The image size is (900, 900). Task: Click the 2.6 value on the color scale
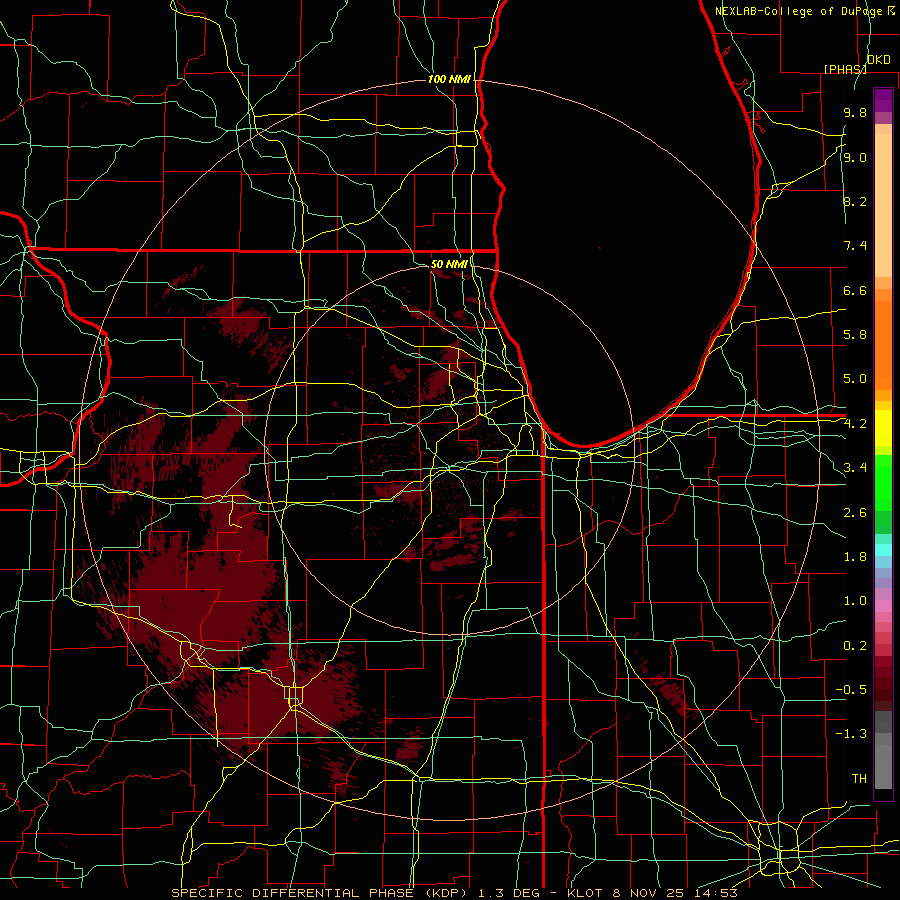tap(855, 513)
